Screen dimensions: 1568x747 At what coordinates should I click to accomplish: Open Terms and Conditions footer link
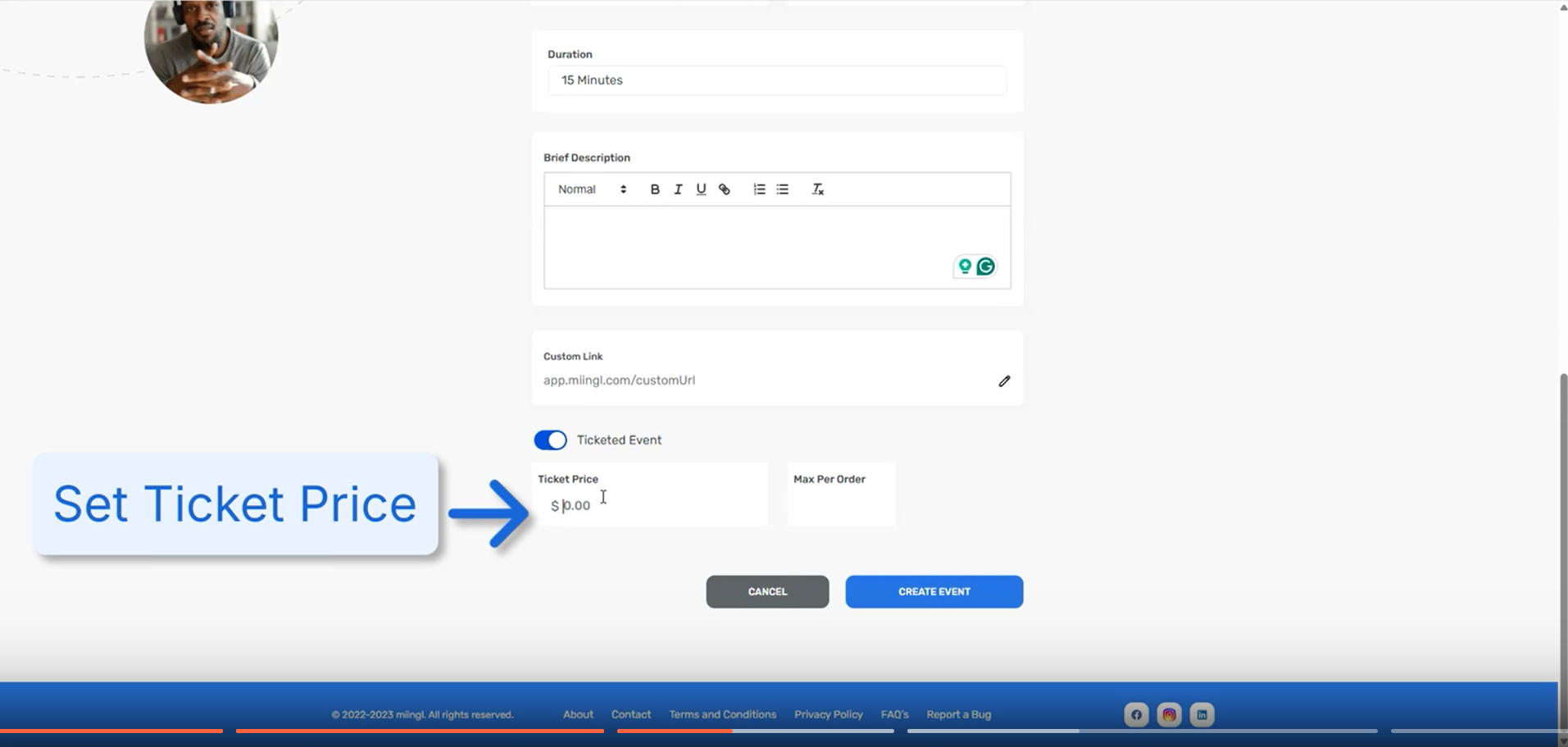(x=722, y=715)
